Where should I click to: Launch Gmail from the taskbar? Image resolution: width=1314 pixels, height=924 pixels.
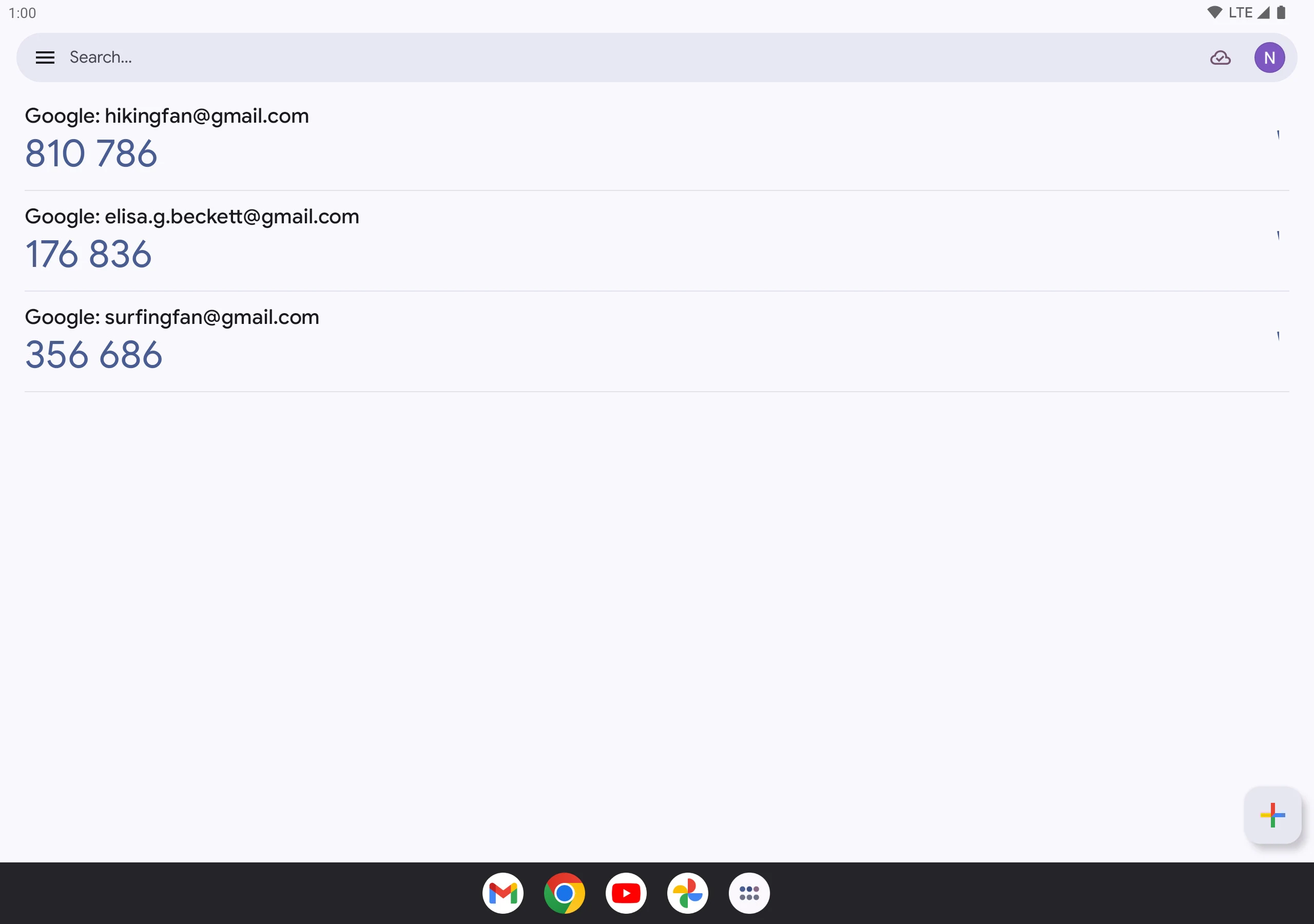click(503, 893)
